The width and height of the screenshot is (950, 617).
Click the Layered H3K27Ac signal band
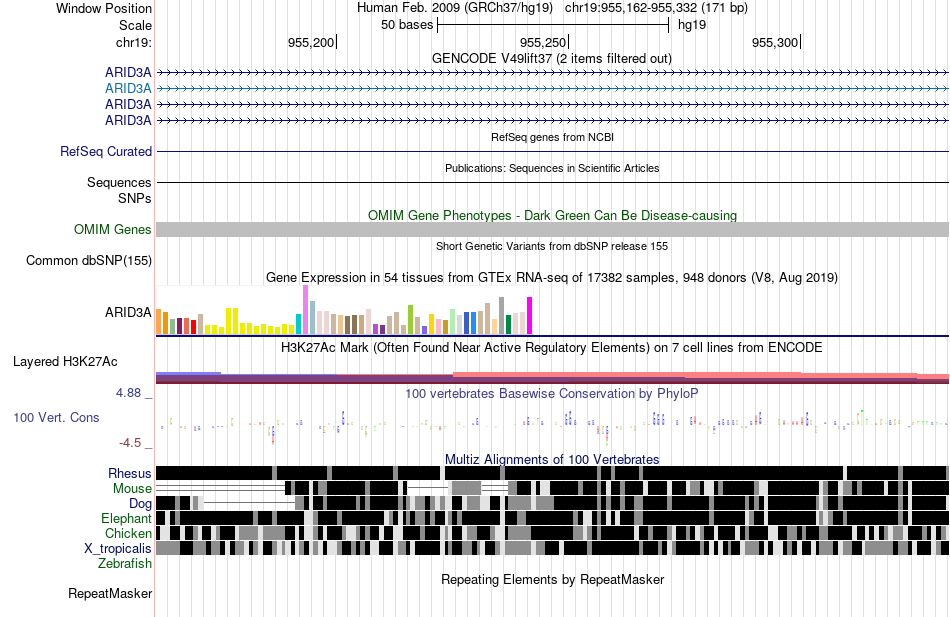553,378
